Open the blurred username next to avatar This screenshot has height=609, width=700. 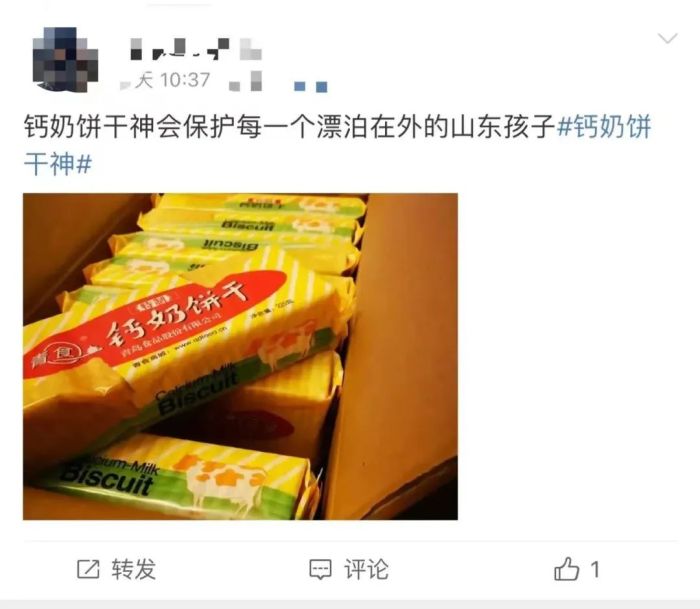(196, 49)
